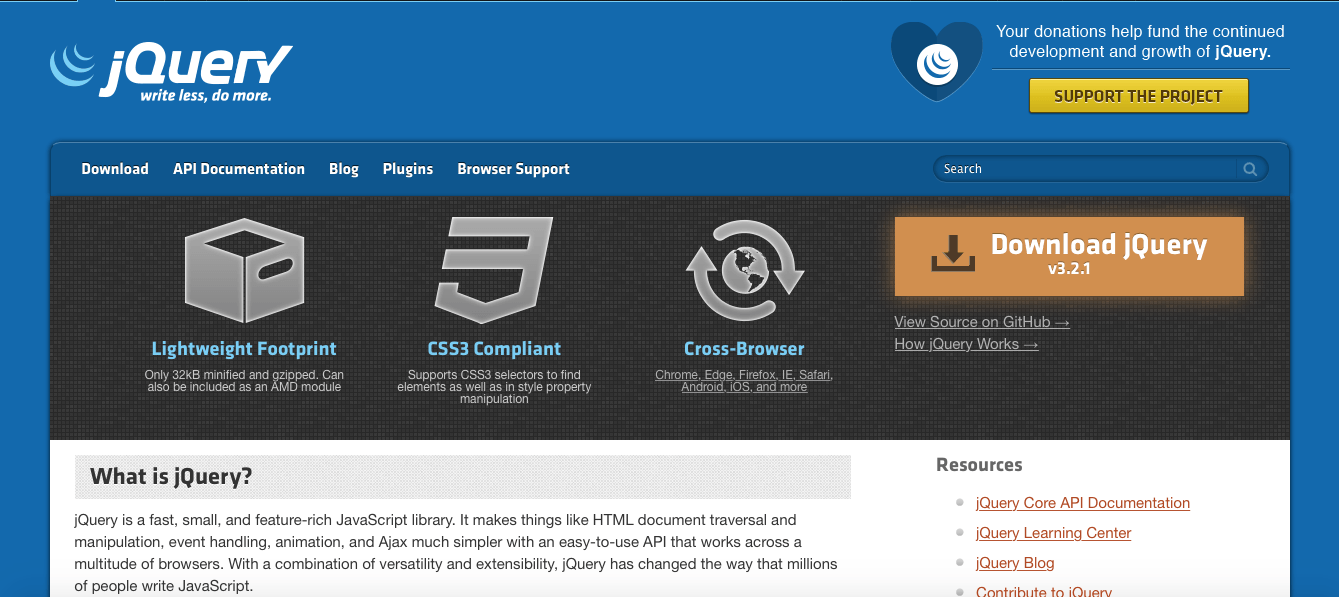Click the jQuery logo in the header

[x=171, y=70]
